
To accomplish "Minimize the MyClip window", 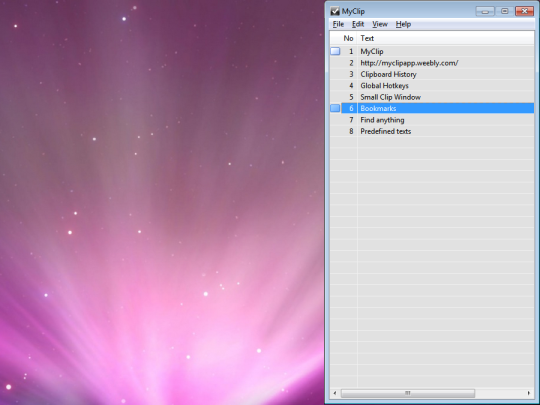I will click(x=485, y=11).
